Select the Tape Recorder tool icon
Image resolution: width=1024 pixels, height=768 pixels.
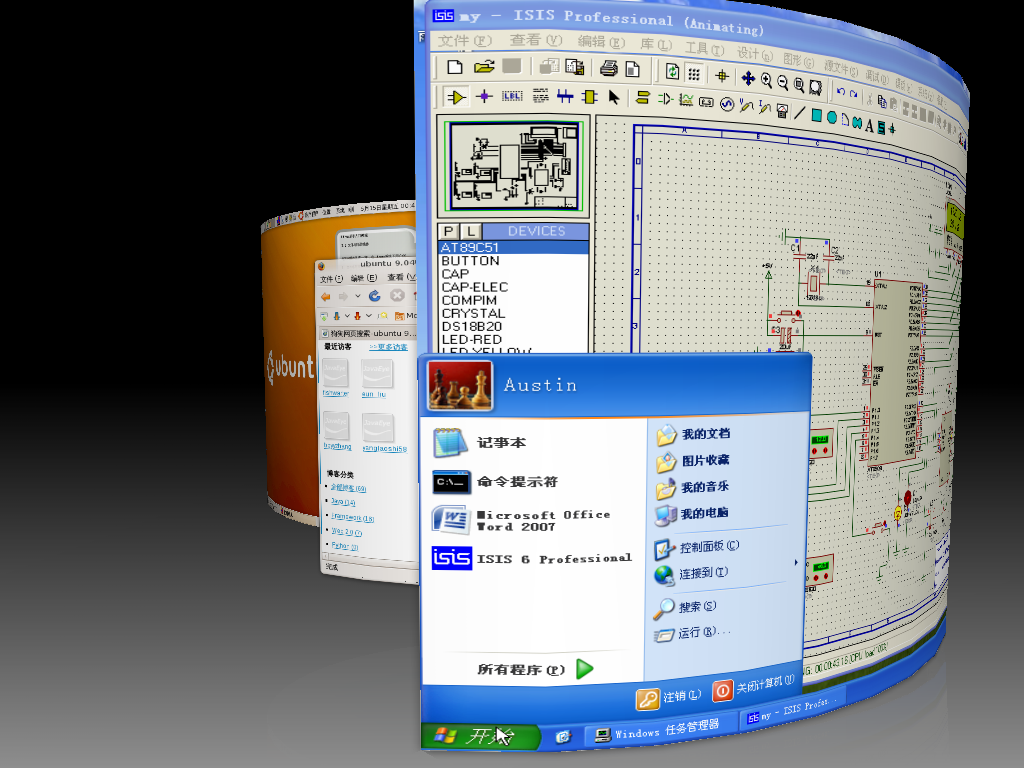click(706, 102)
